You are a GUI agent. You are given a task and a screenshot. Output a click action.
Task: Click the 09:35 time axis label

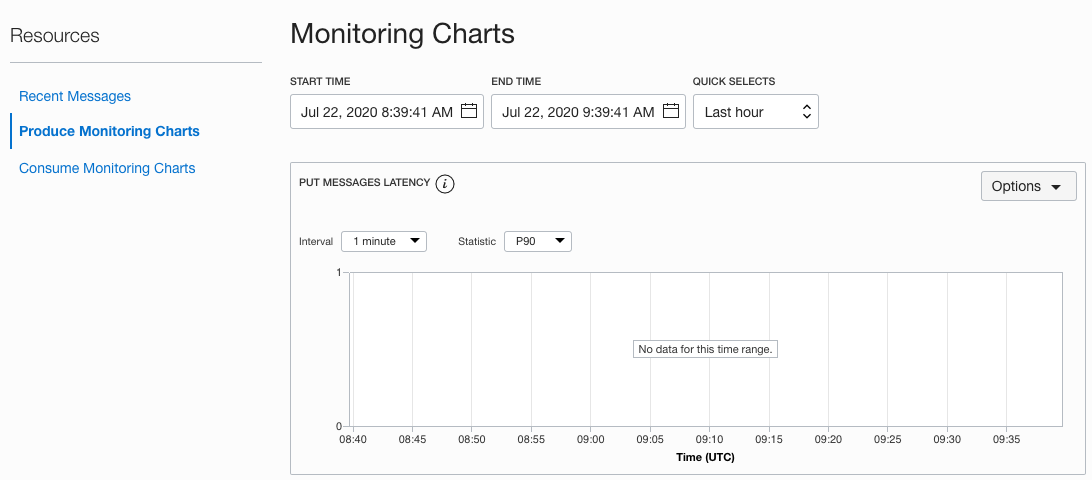1006,439
